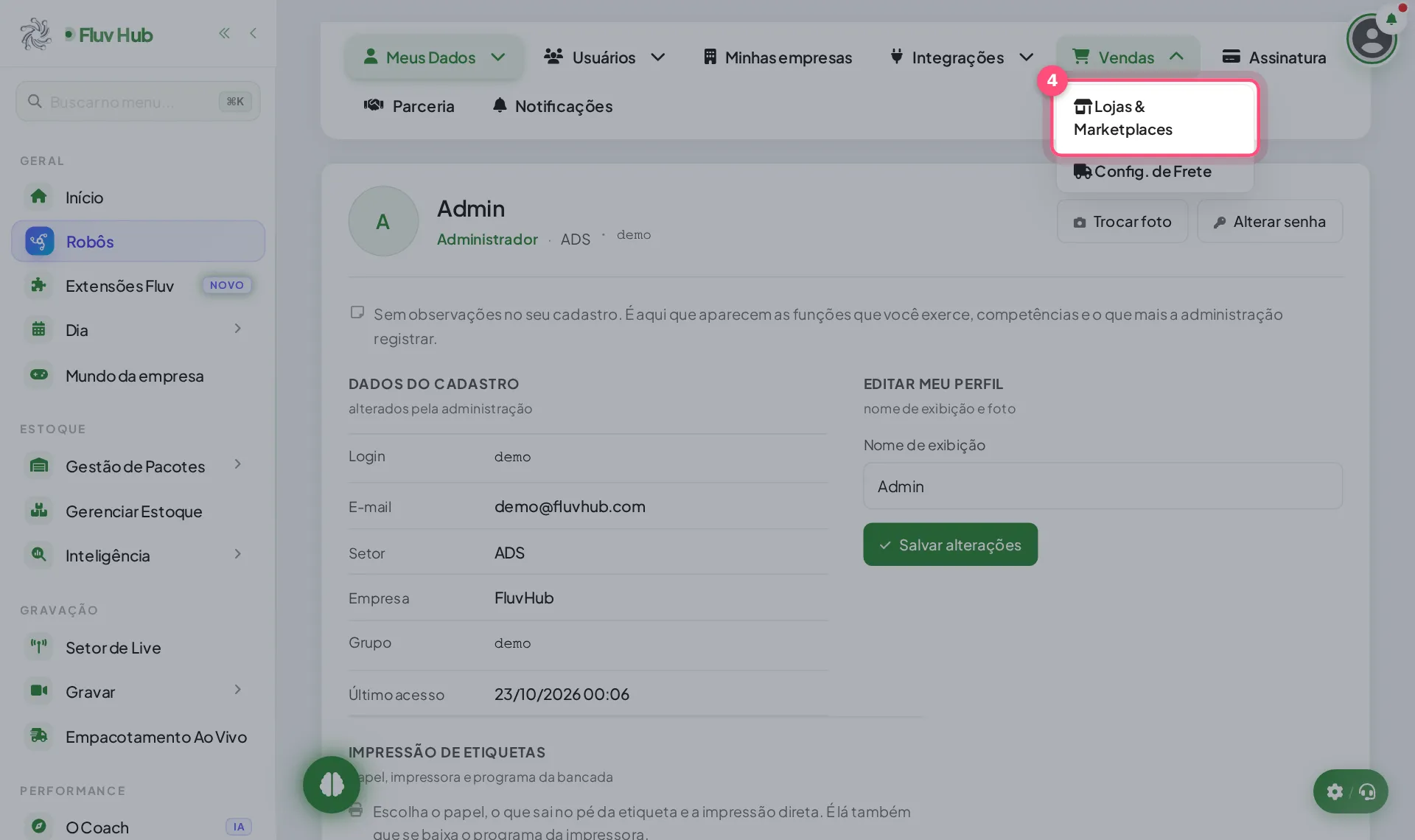This screenshot has height=840, width=1415.
Task: Click the Gravar camera icon
Action: [39, 691]
